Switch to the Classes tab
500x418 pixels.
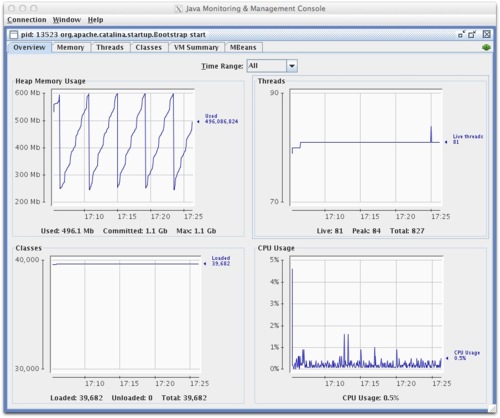(x=149, y=47)
